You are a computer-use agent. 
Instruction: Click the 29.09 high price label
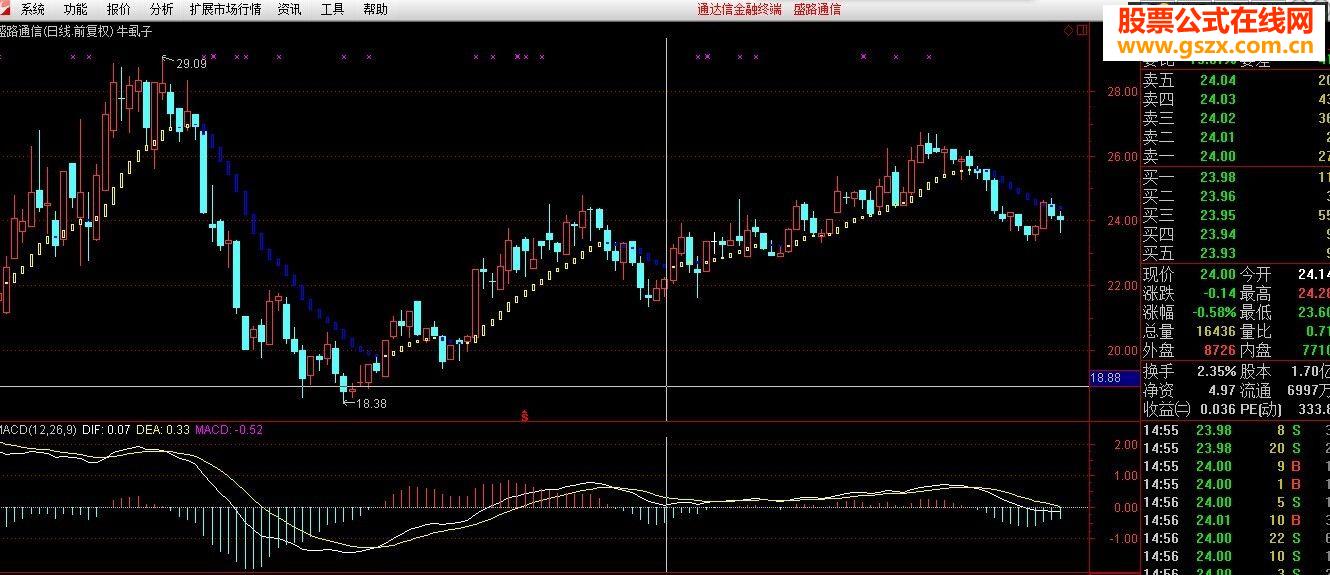coord(191,63)
